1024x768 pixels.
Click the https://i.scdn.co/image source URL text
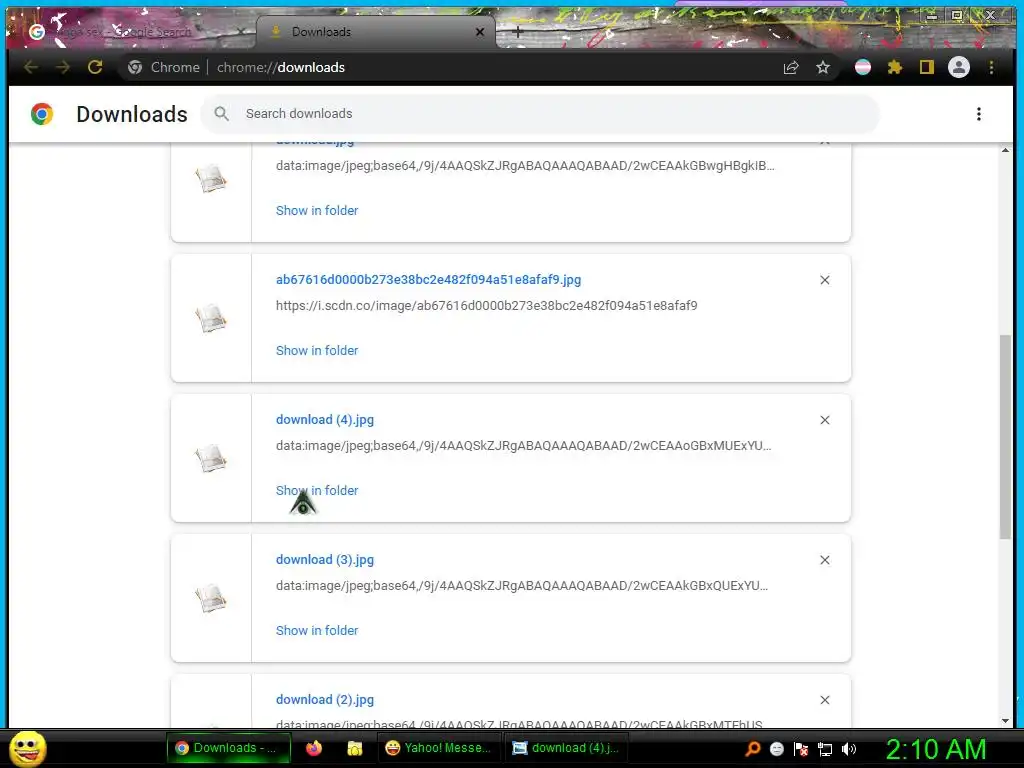[x=487, y=305]
